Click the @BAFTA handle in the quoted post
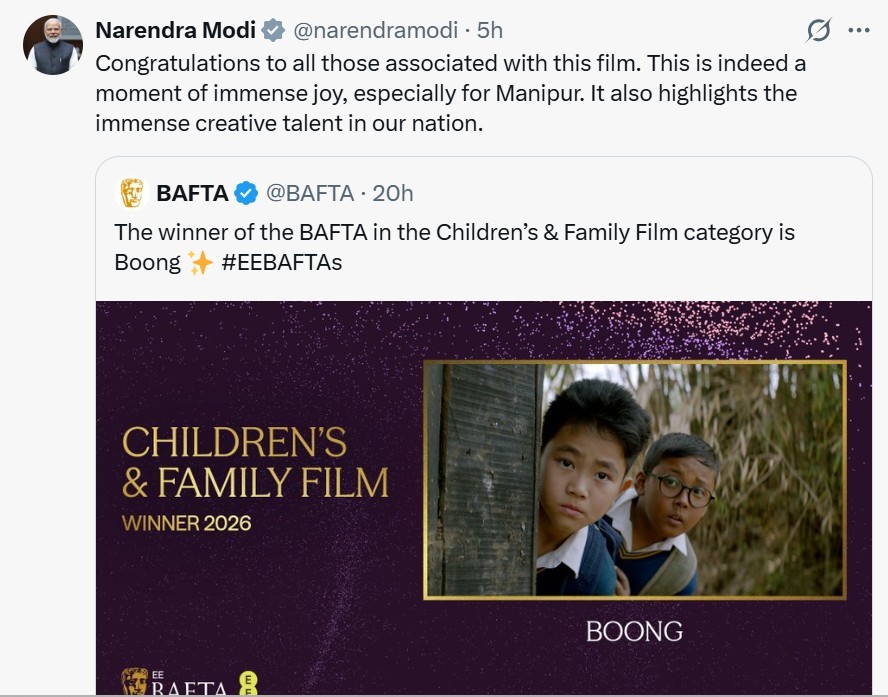 310,192
